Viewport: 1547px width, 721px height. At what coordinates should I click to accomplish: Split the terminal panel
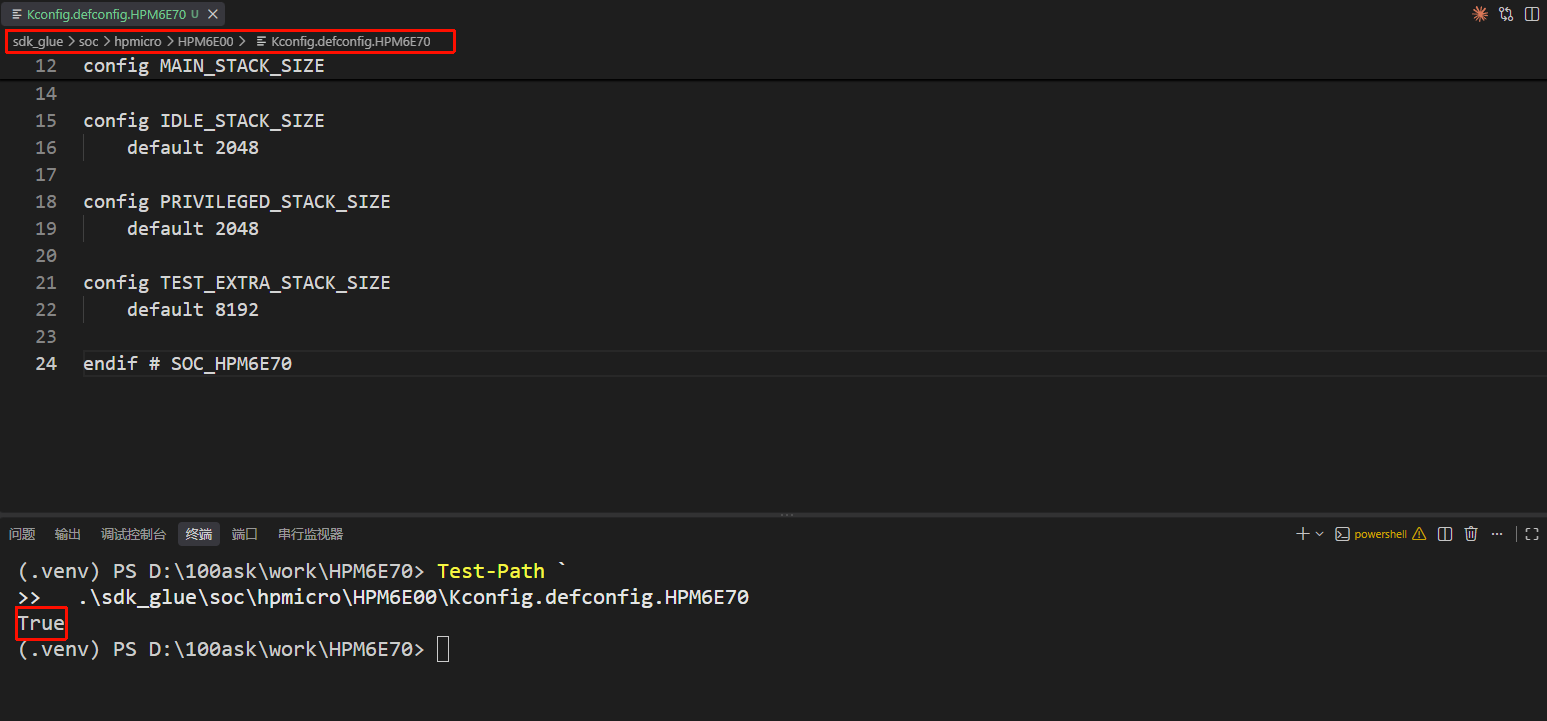[1445, 534]
